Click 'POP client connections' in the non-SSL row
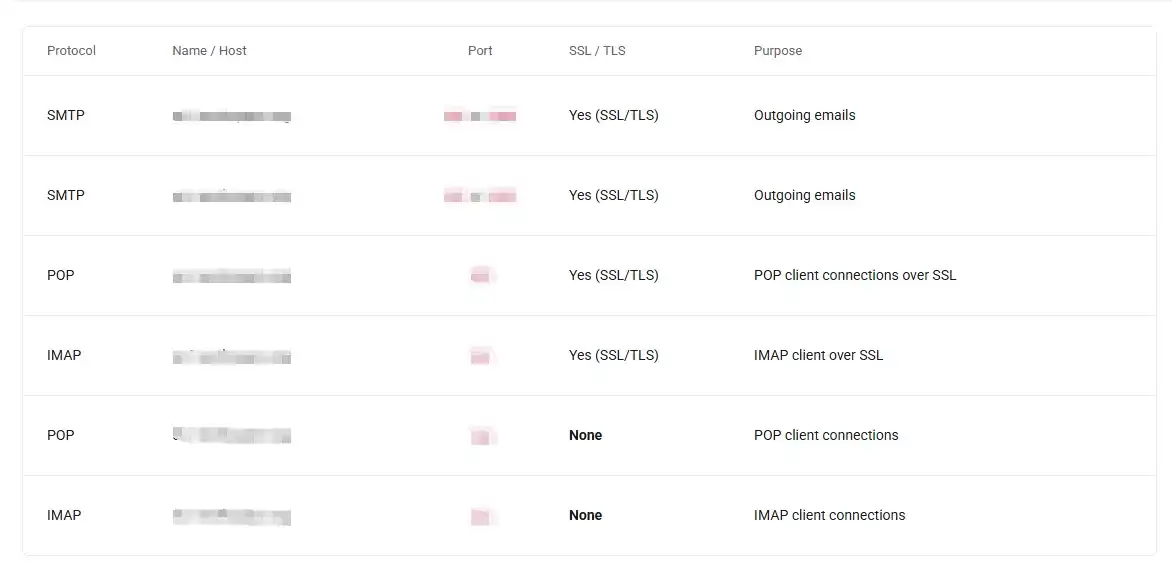The image size is (1172, 575). 826,435
